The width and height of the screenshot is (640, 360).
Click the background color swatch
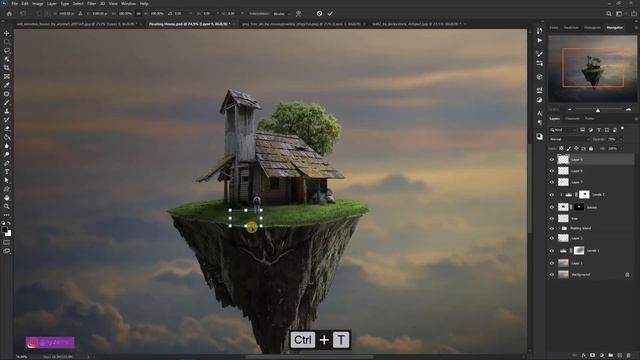click(9, 233)
